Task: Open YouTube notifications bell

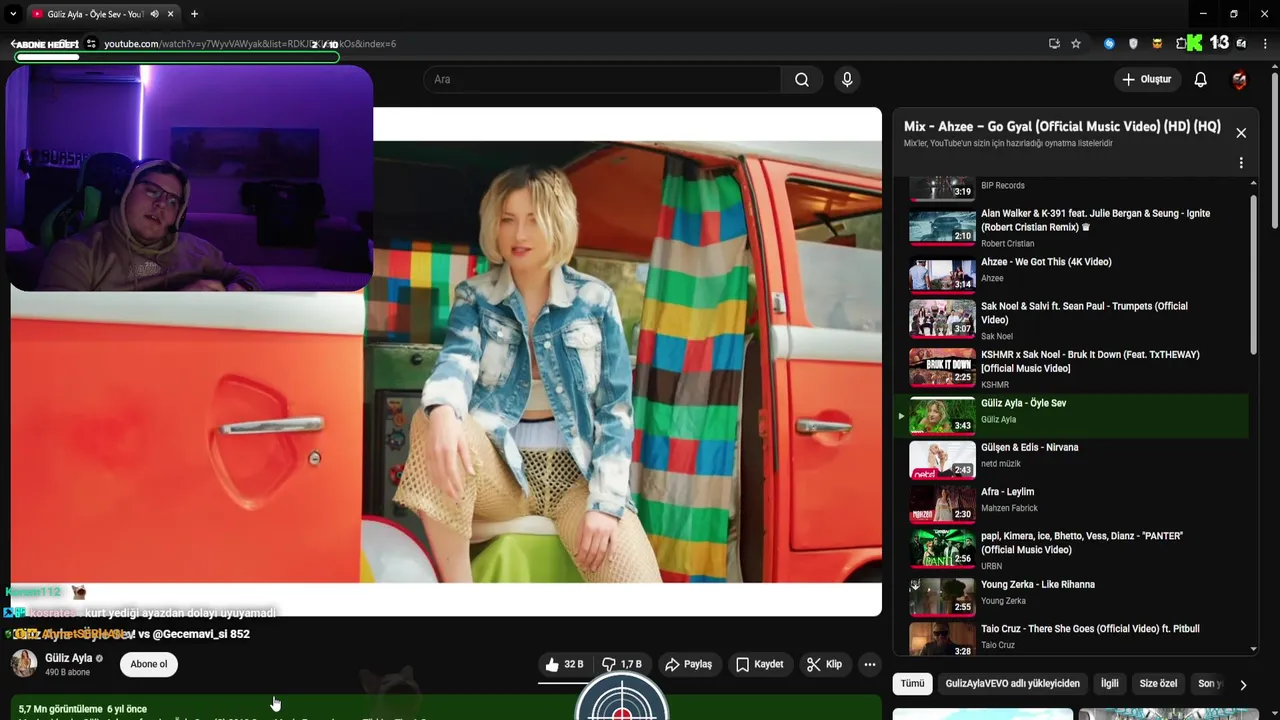Action: pyautogui.click(x=1200, y=79)
